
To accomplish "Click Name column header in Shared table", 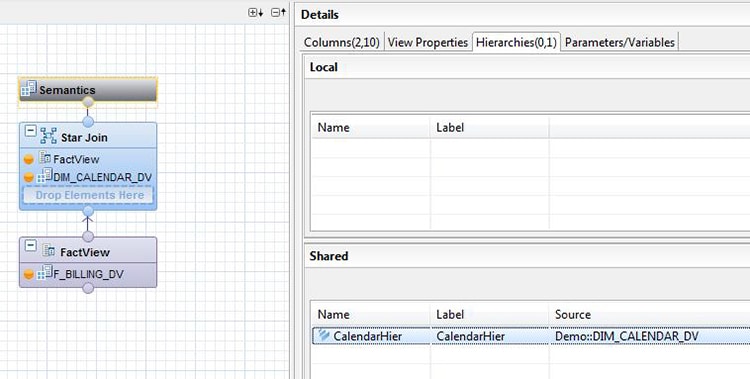I will pyautogui.click(x=333, y=314).
